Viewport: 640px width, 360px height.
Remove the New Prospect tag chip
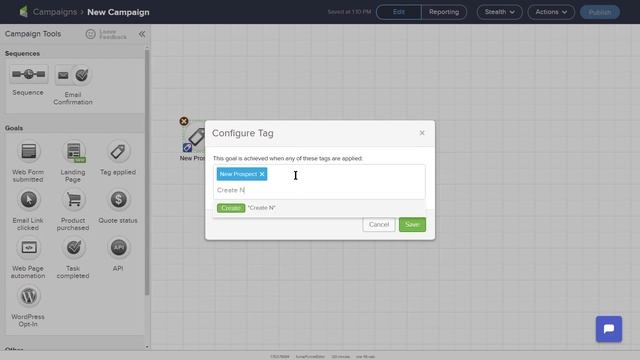tap(262, 174)
